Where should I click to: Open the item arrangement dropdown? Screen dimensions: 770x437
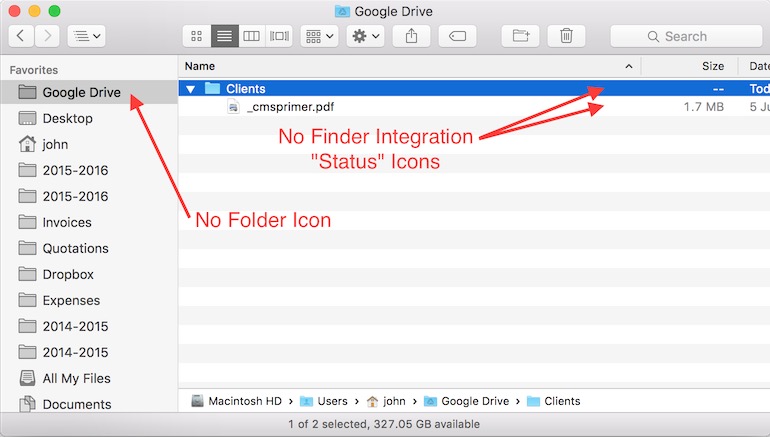point(320,36)
